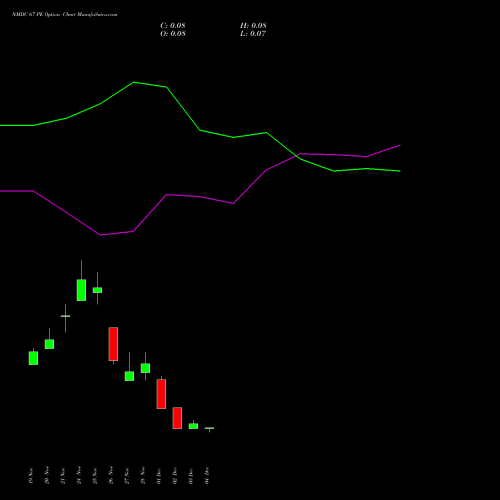Select the '26 Nov' date label
The width and height of the screenshot is (500, 500).
pyautogui.click(x=111, y=476)
